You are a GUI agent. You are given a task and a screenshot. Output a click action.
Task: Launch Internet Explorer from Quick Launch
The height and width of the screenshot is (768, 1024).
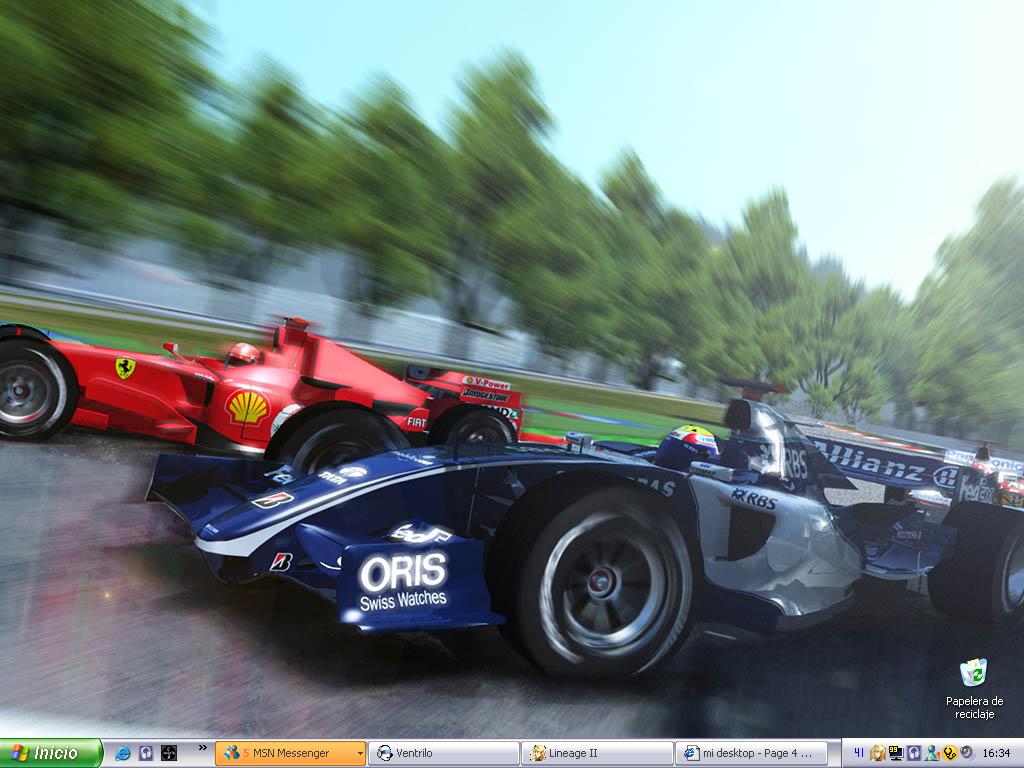[x=122, y=753]
